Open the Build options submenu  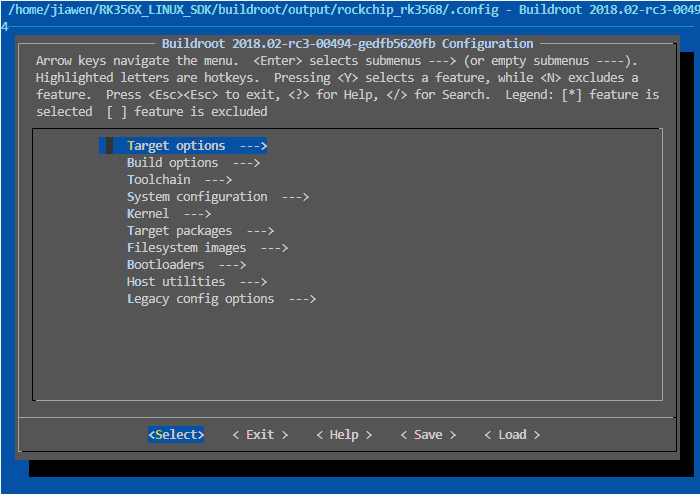[193, 162]
